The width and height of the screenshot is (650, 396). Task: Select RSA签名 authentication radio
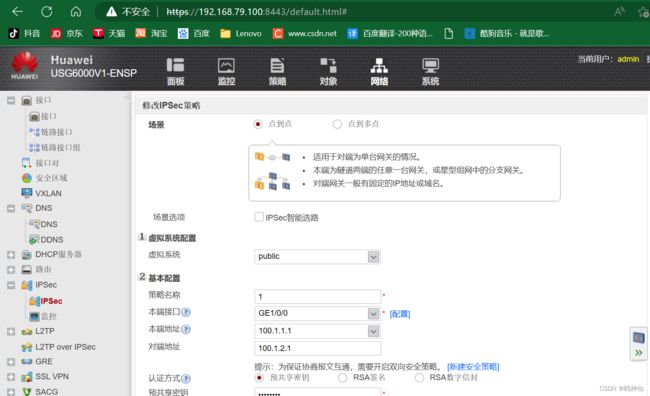click(x=342, y=378)
